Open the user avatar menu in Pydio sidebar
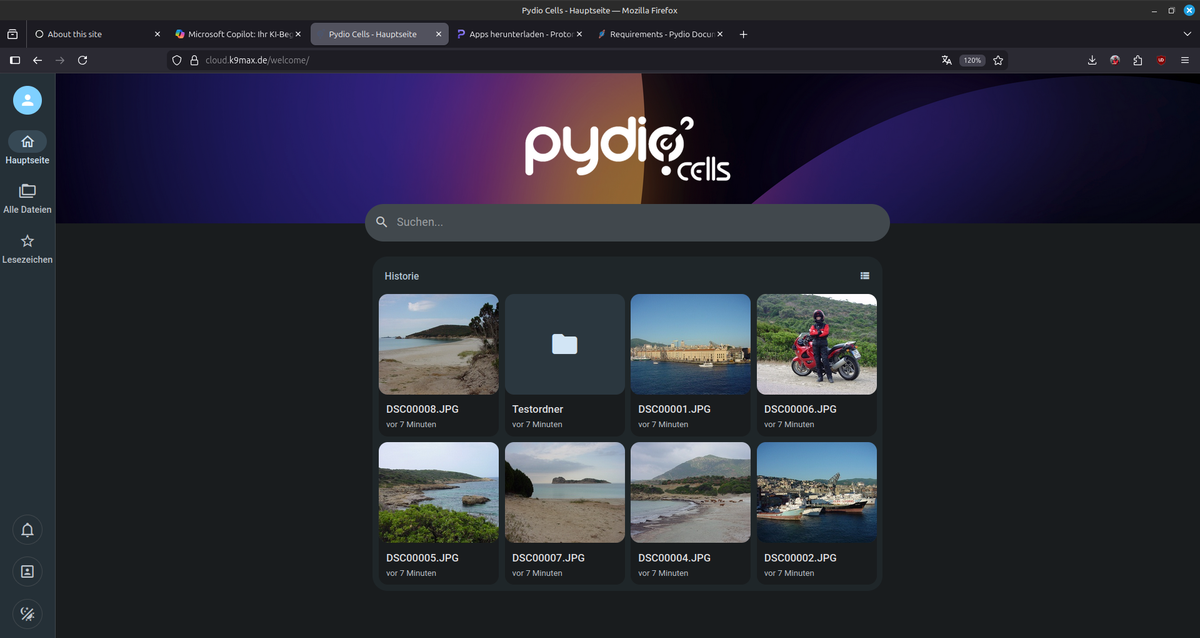The height and width of the screenshot is (638, 1200). 27,100
